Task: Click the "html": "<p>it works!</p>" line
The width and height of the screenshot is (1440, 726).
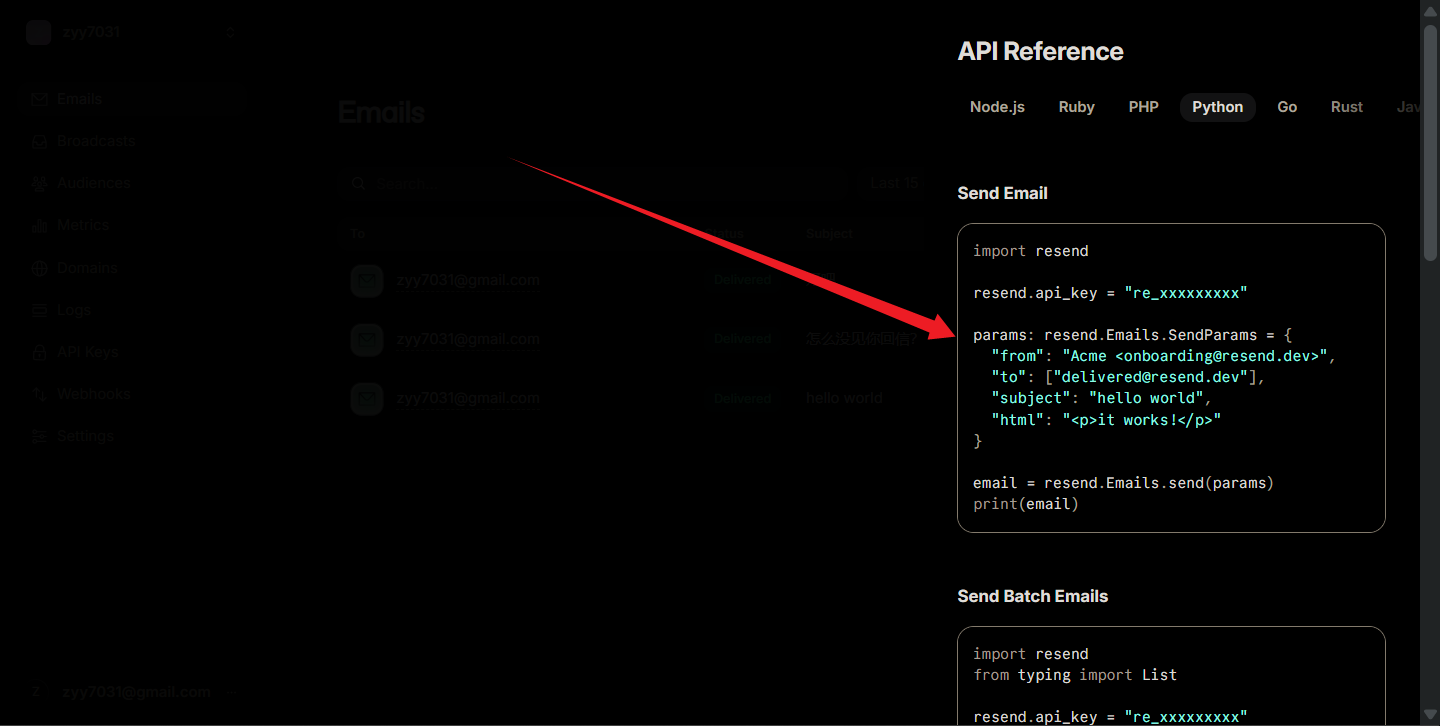Action: click(x=1106, y=419)
